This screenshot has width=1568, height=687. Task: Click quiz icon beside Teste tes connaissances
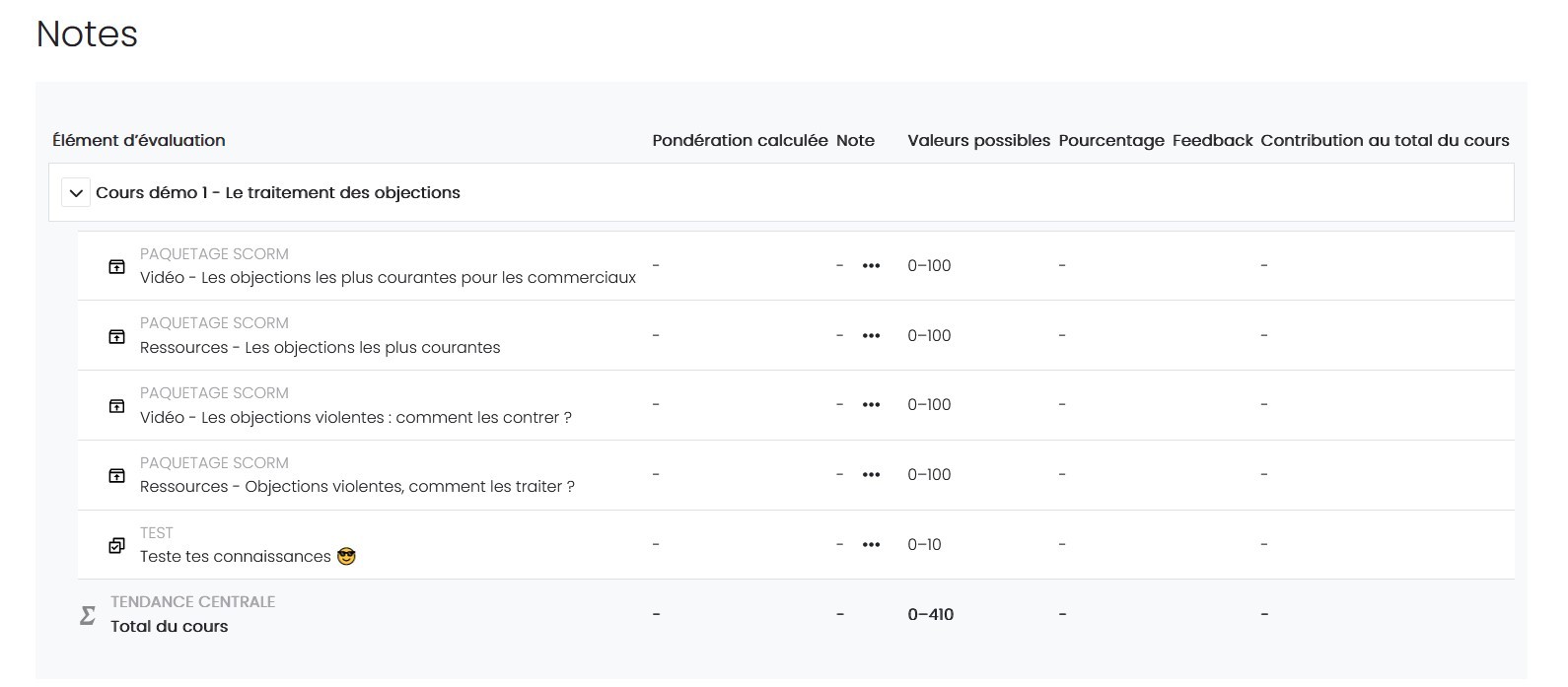[x=116, y=545]
